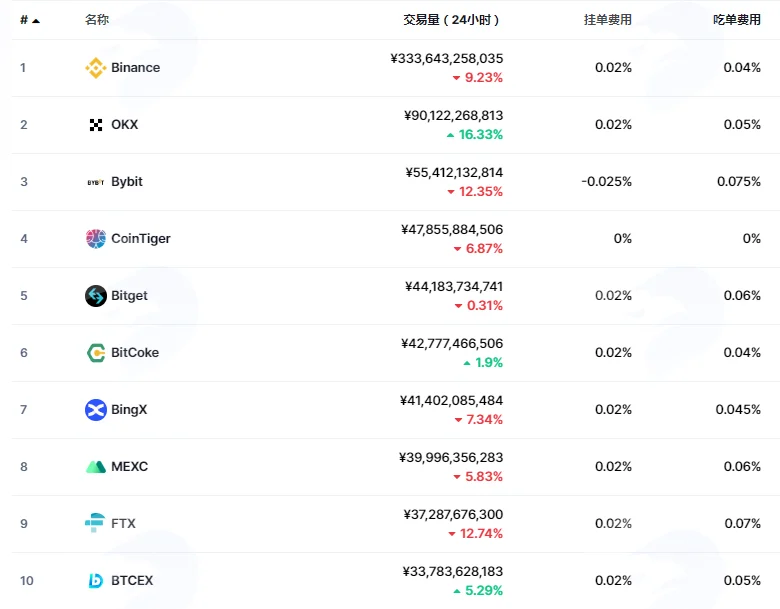Screen dimensions: 780x609
Task: Click the BTCEX logo icon
Action: (96, 581)
